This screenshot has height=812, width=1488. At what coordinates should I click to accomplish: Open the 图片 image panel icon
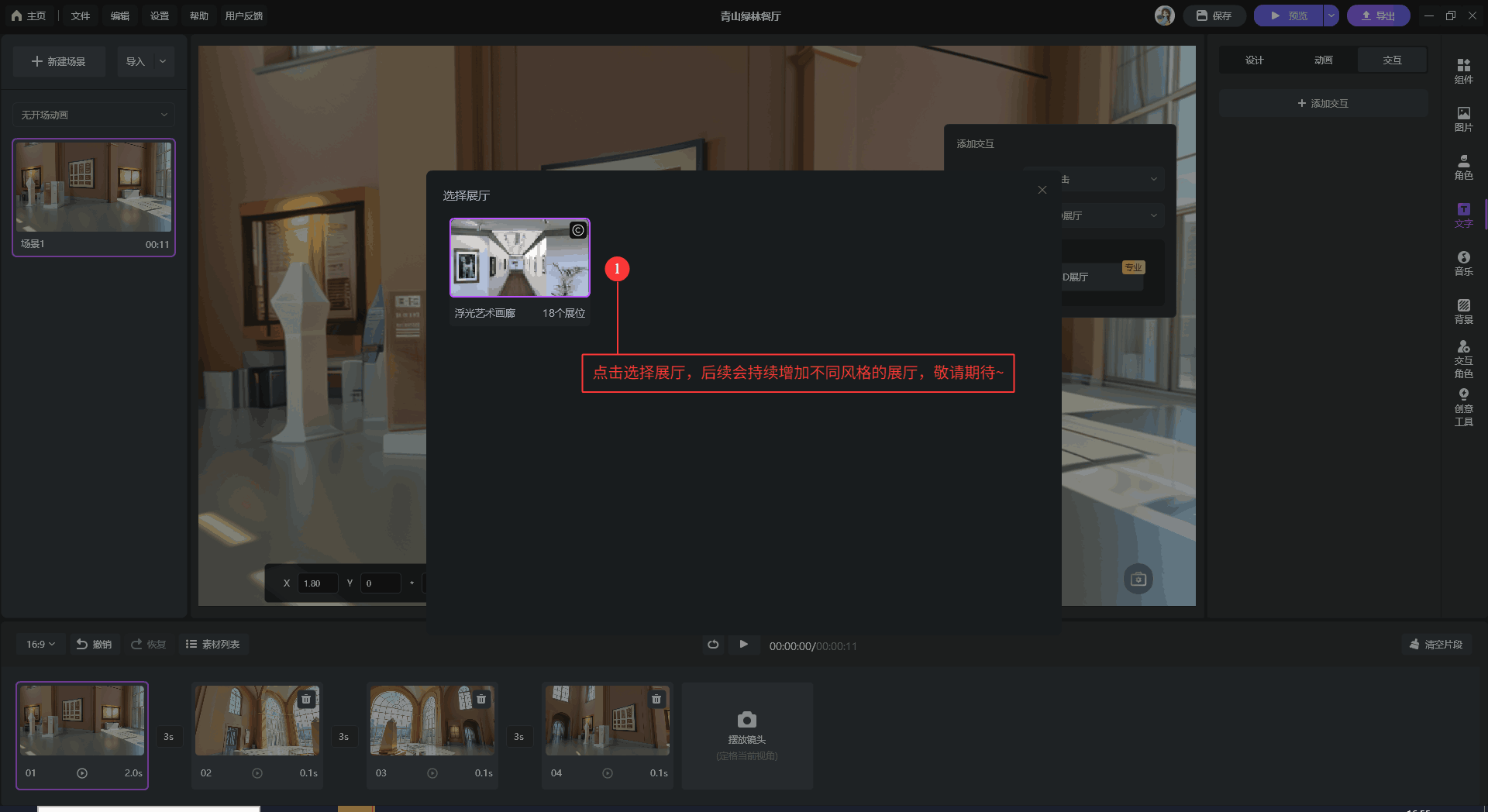tap(1463, 119)
